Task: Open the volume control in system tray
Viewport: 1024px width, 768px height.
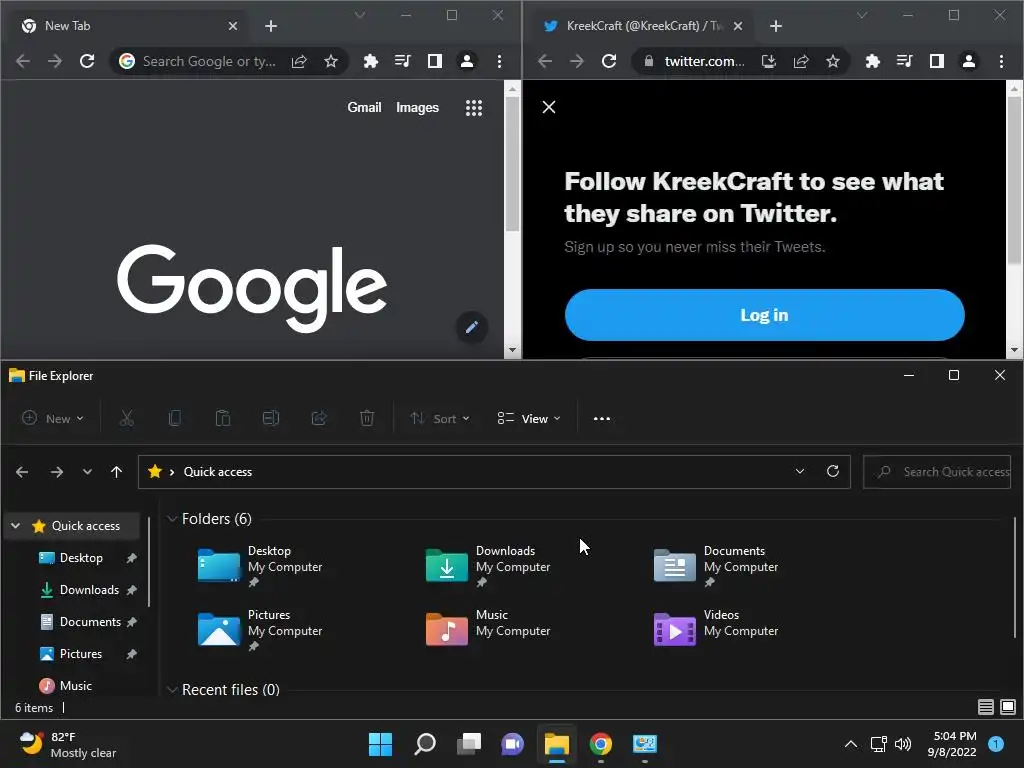Action: pos(903,744)
